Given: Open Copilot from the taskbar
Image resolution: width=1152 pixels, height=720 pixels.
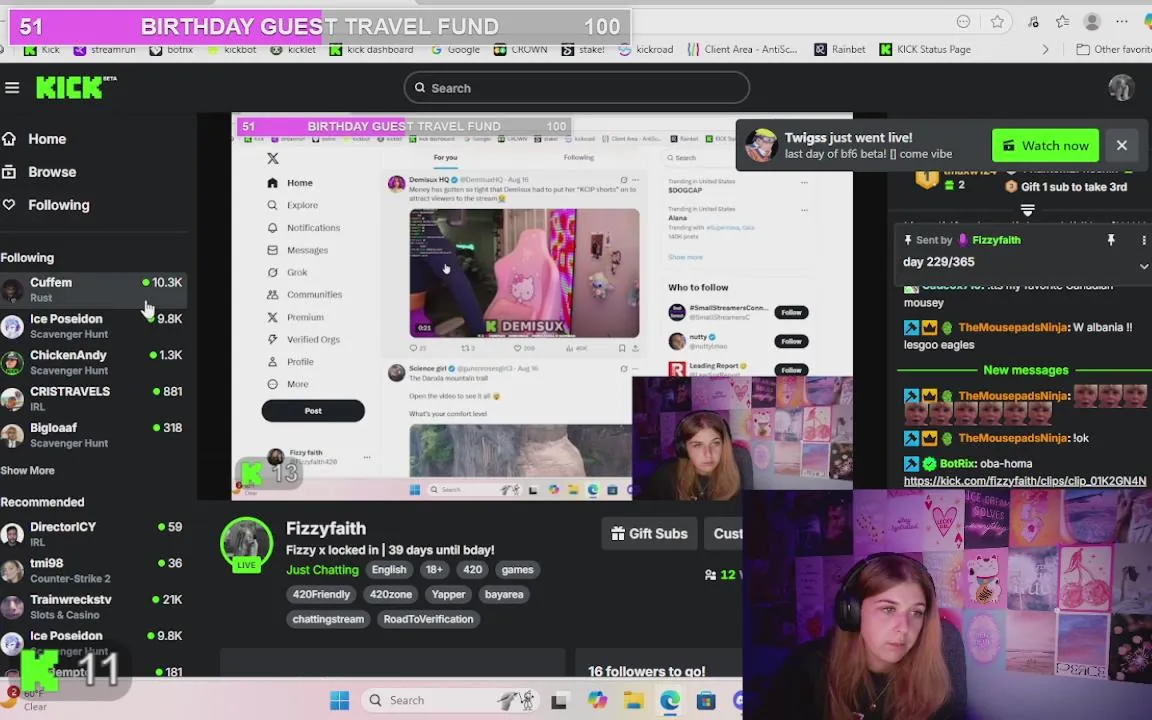Looking at the screenshot, I should click(597, 700).
